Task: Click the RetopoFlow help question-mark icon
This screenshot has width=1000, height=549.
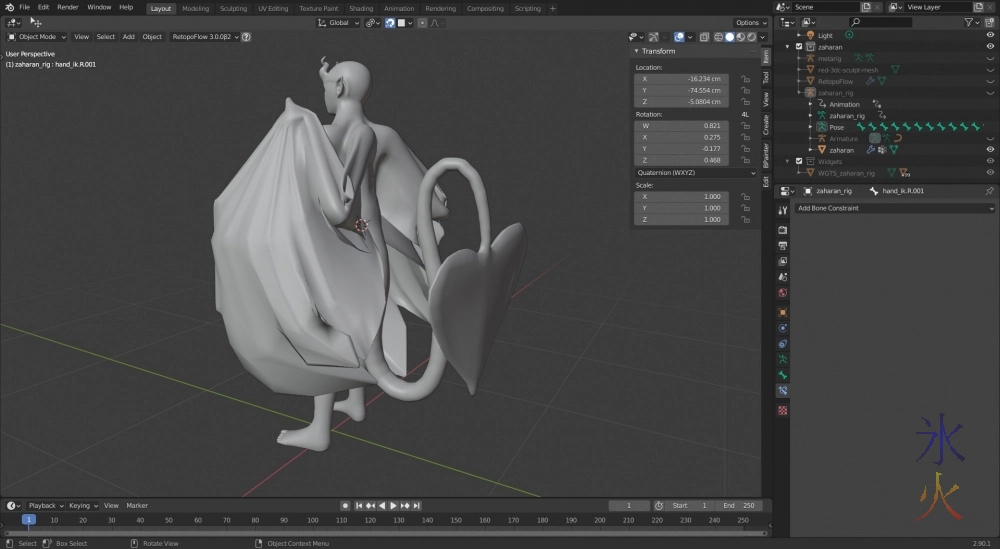Action: (246, 37)
